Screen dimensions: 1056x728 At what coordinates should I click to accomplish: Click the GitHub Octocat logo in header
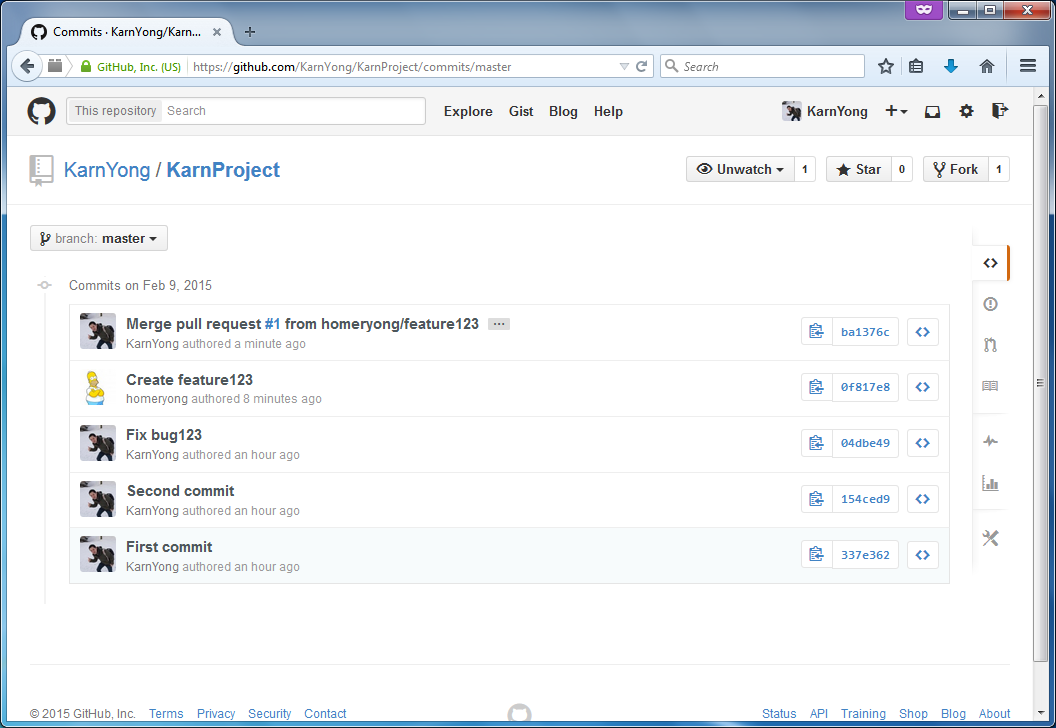coord(41,111)
